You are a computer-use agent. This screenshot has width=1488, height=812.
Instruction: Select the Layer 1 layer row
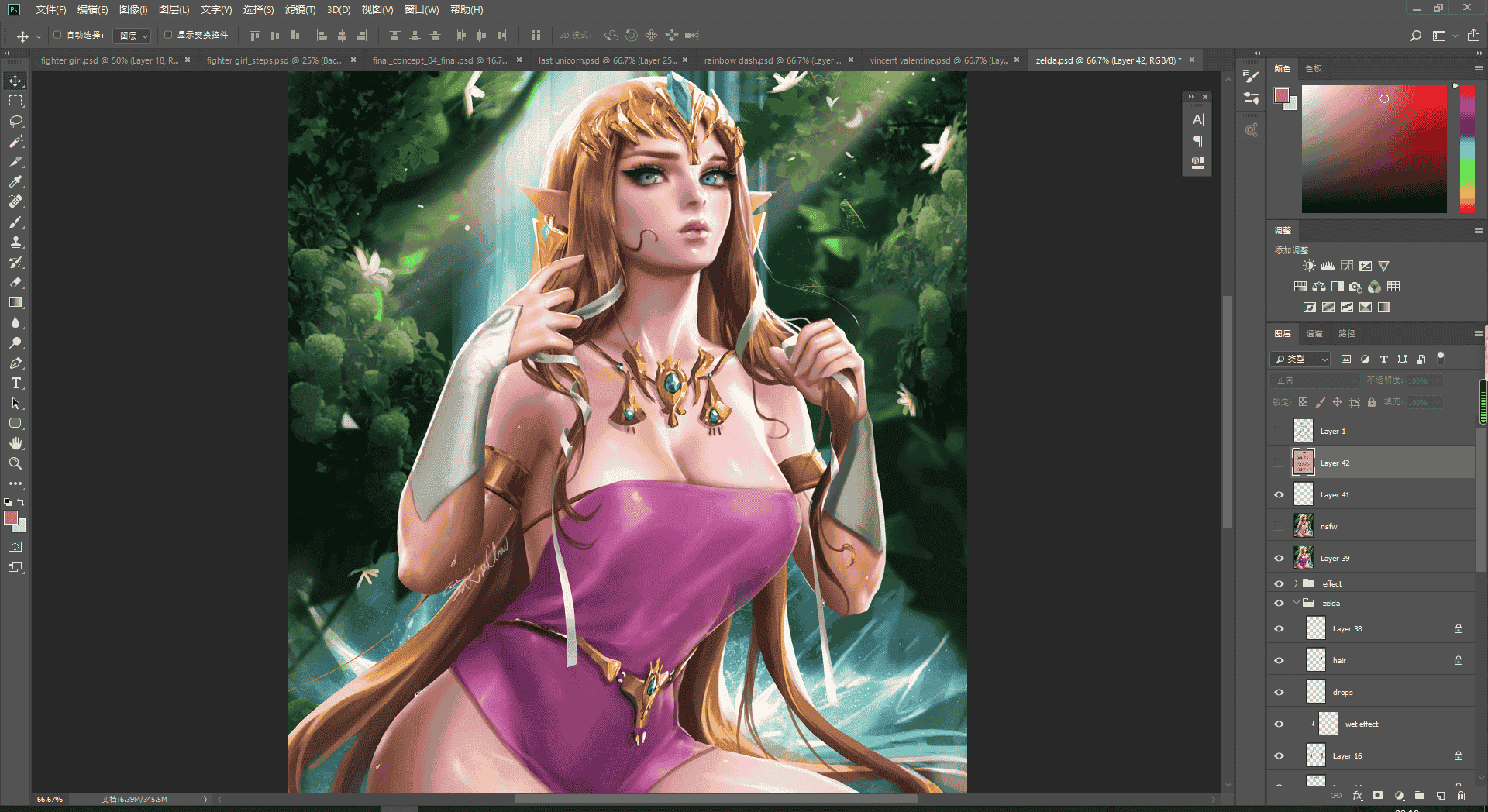(x=1372, y=432)
